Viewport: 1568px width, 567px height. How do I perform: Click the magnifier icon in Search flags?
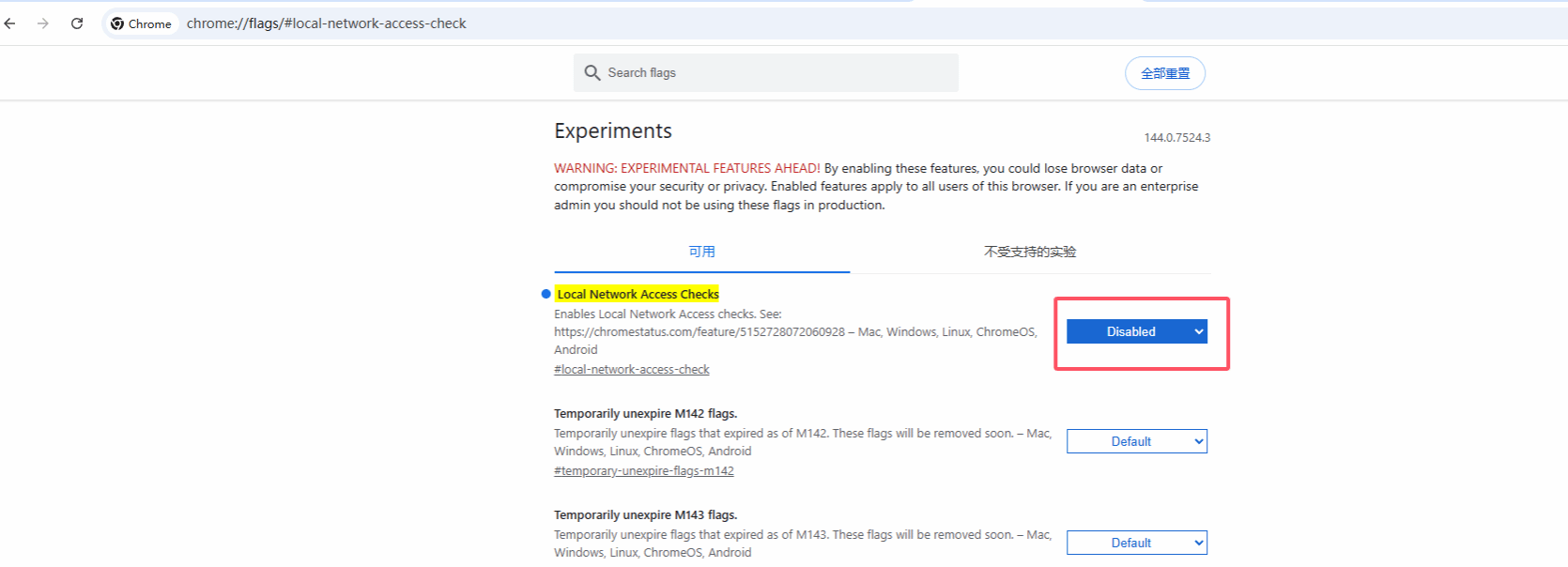pos(592,72)
